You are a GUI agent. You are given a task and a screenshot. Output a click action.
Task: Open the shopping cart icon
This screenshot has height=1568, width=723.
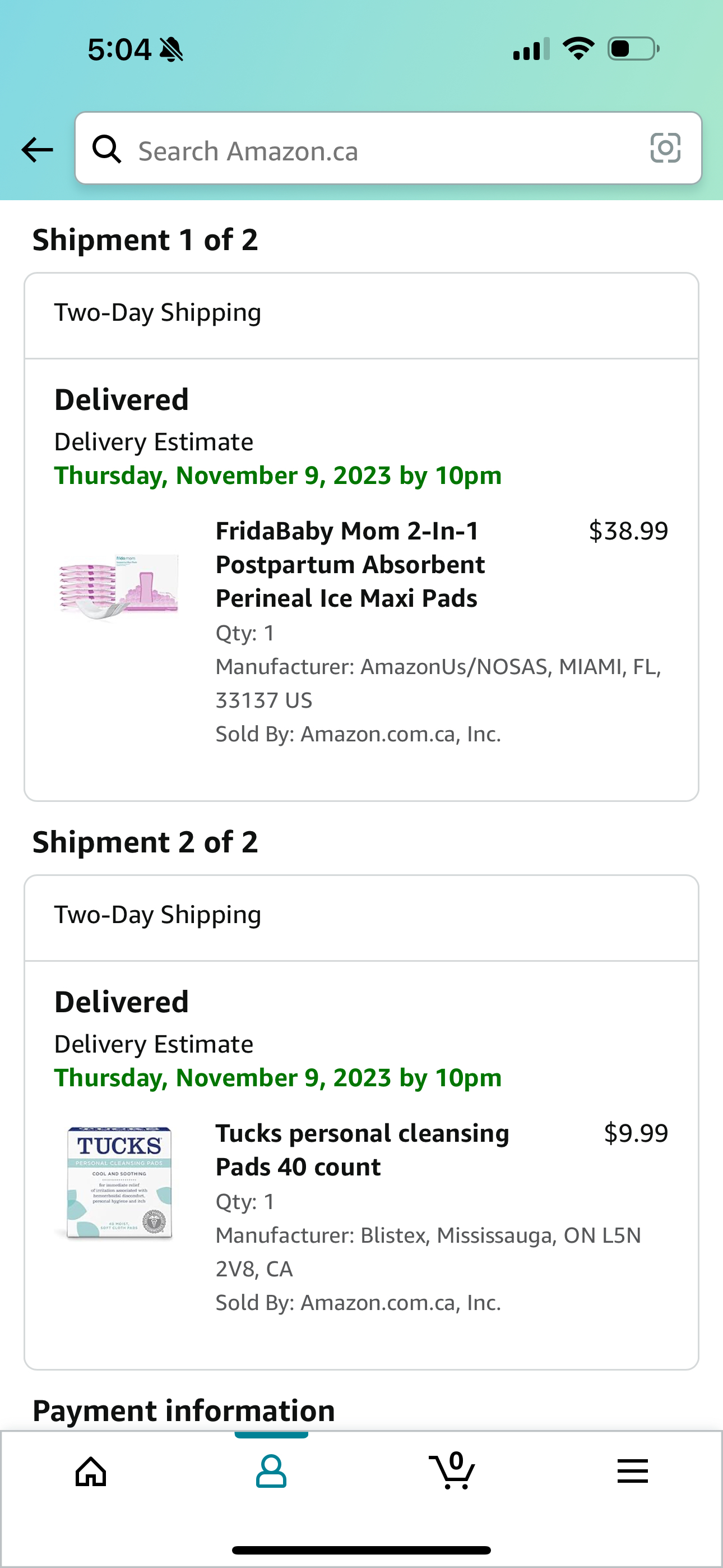[452, 1470]
